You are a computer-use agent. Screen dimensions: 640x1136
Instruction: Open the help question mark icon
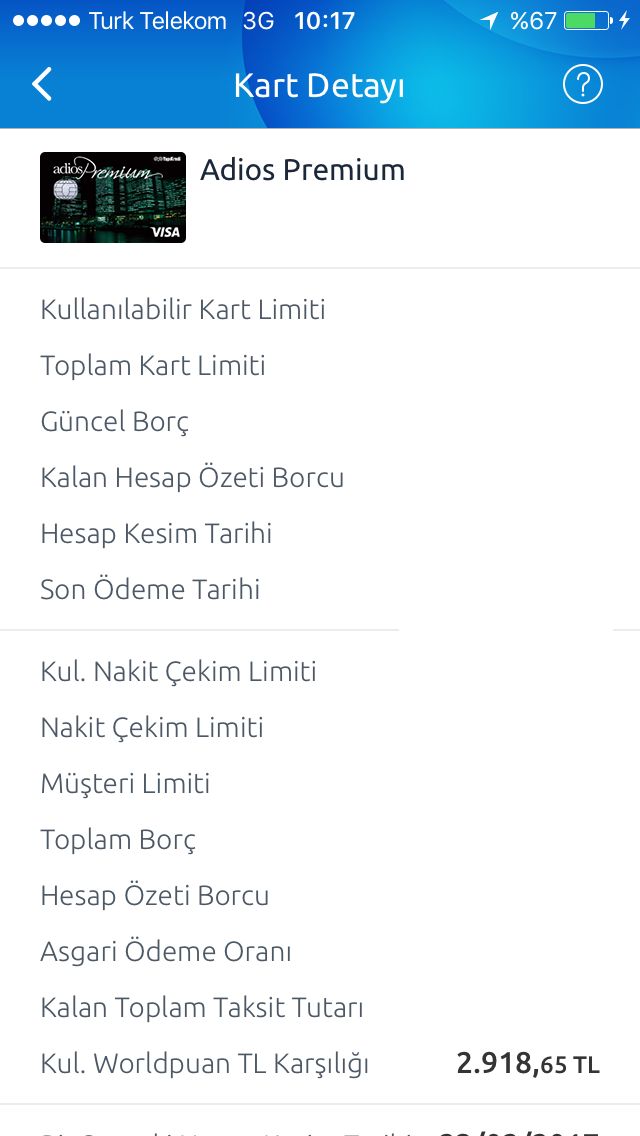click(583, 85)
